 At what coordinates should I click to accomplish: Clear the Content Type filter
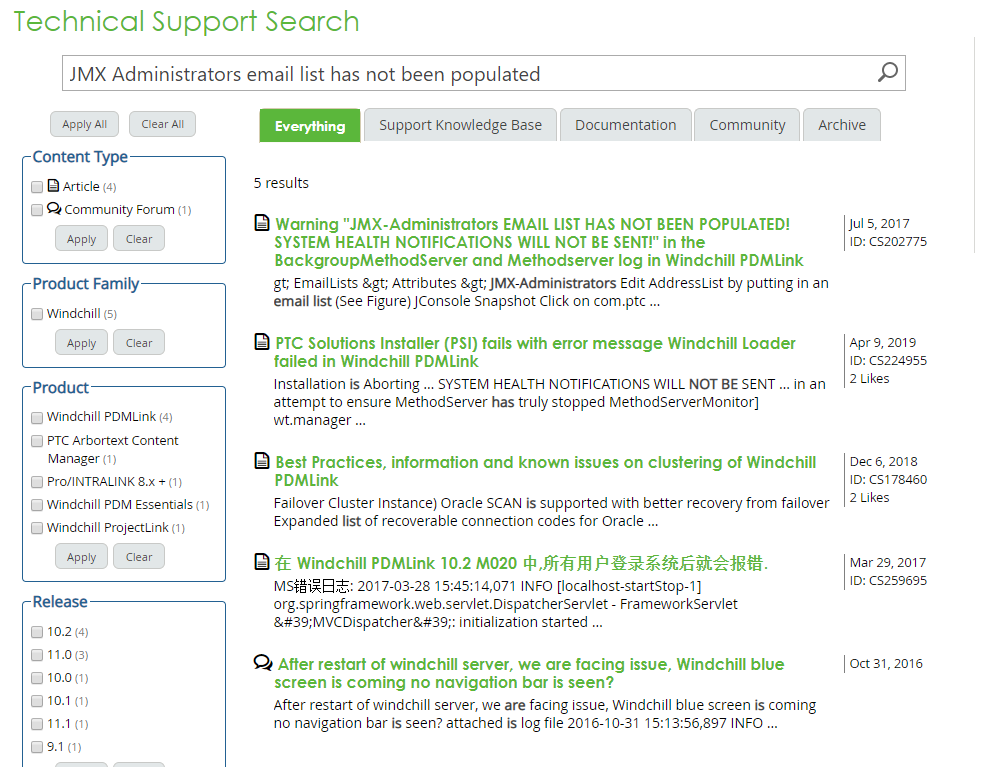tap(139, 239)
